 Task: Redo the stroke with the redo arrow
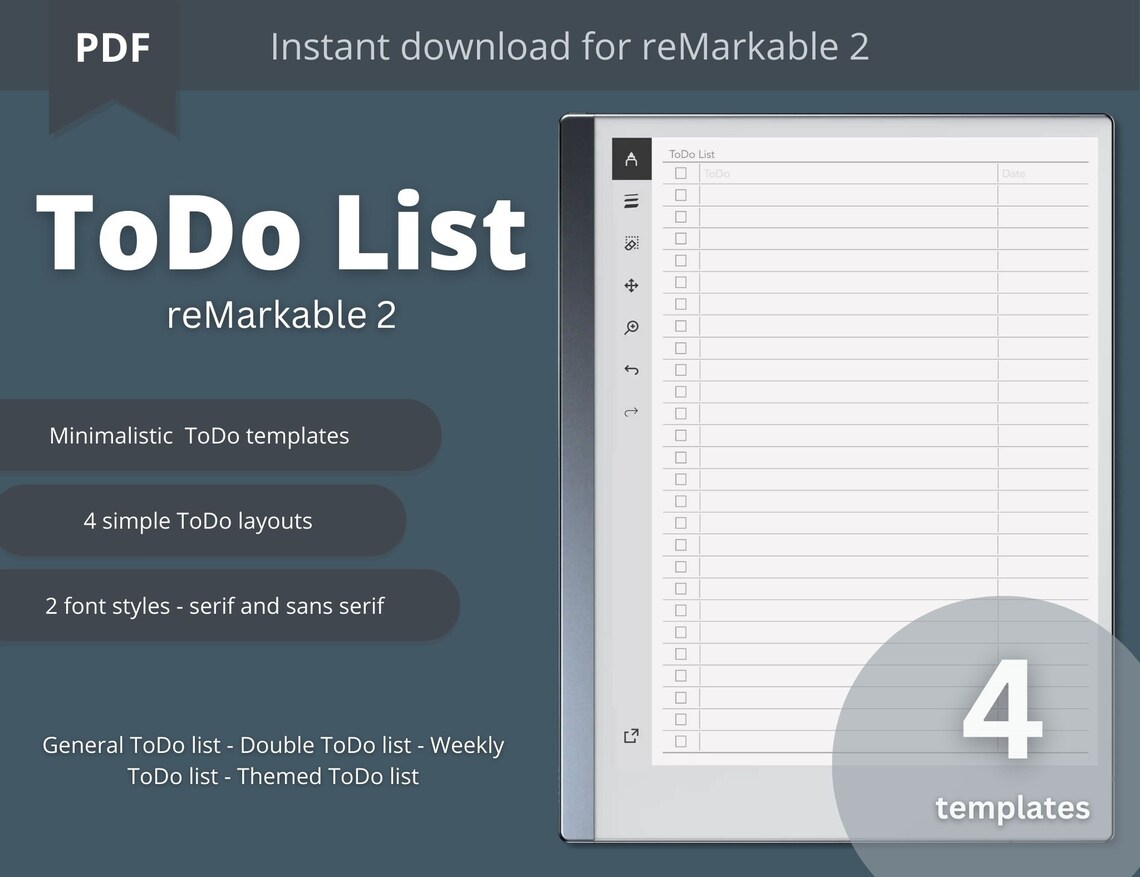(x=631, y=411)
